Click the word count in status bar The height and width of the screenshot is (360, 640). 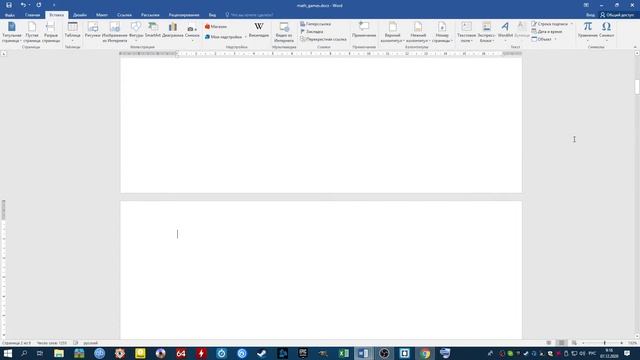pos(52,343)
